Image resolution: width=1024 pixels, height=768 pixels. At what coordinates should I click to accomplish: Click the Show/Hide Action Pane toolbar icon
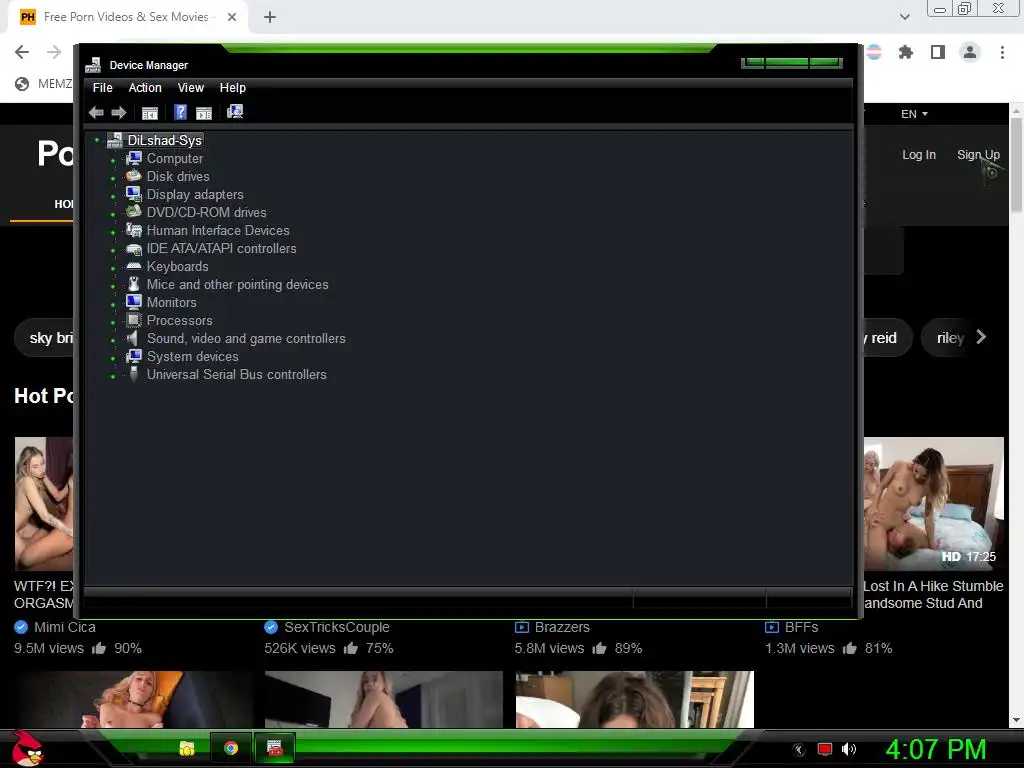point(204,112)
